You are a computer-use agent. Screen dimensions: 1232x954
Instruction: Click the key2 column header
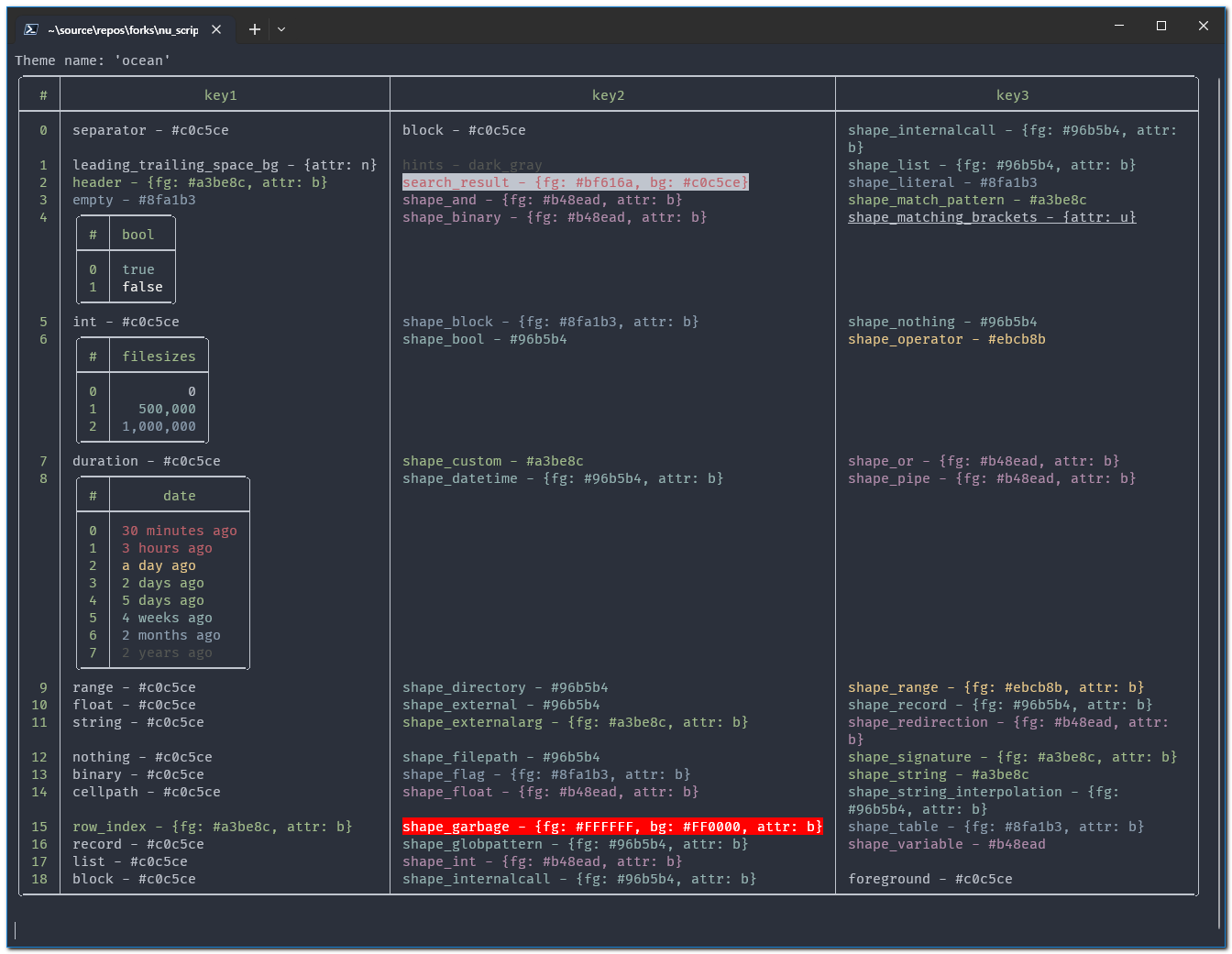pos(609,95)
